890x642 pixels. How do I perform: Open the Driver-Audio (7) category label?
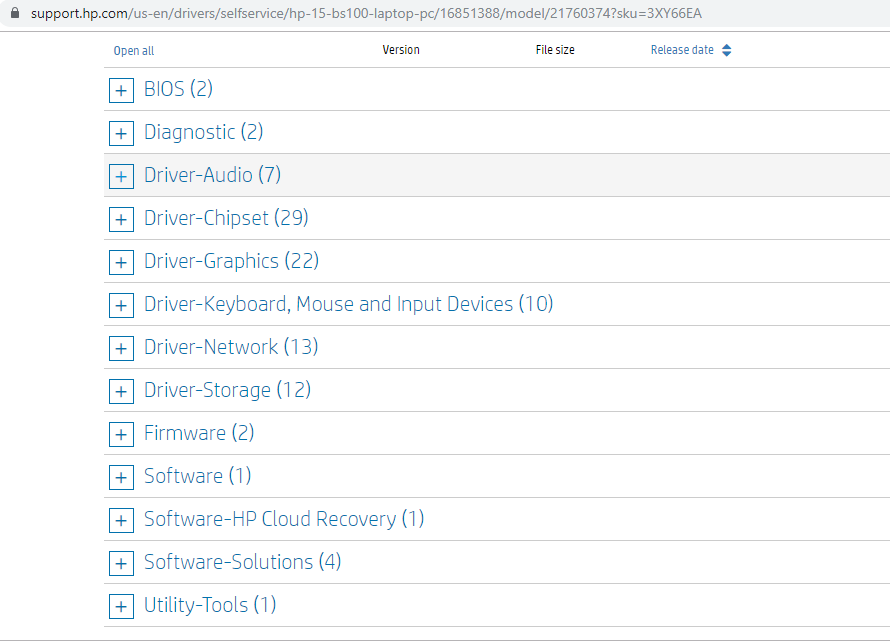click(212, 175)
